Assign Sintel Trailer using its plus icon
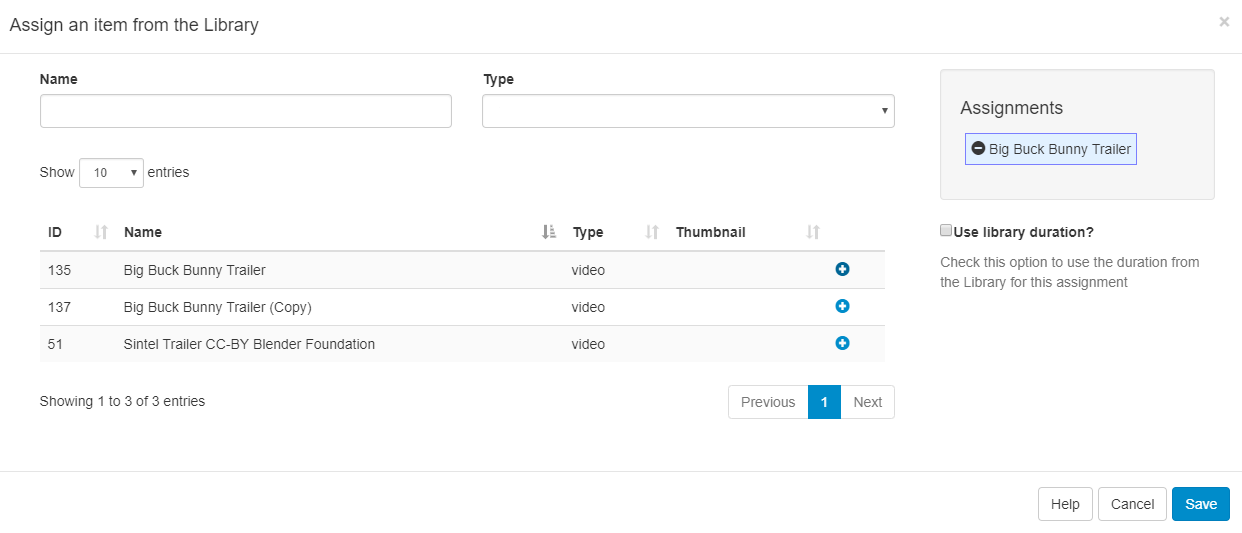Image resolution: width=1242 pixels, height=533 pixels. [x=842, y=343]
